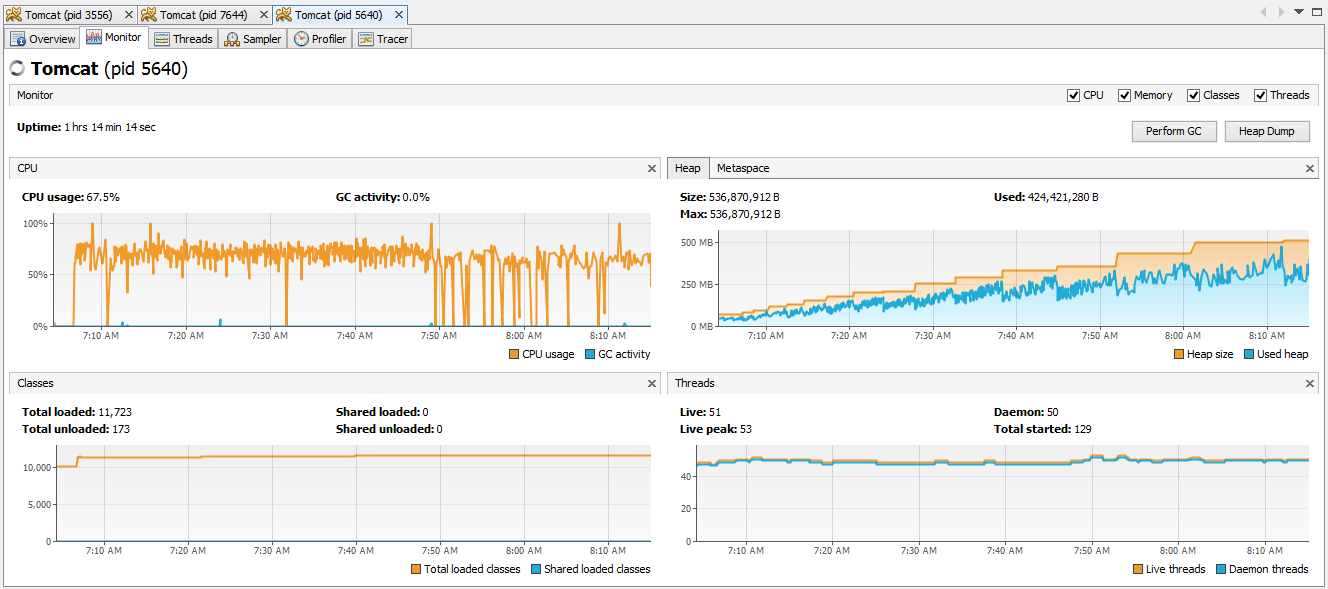Take a Heap Dump
The height and width of the screenshot is (589, 1328).
pos(1267,131)
